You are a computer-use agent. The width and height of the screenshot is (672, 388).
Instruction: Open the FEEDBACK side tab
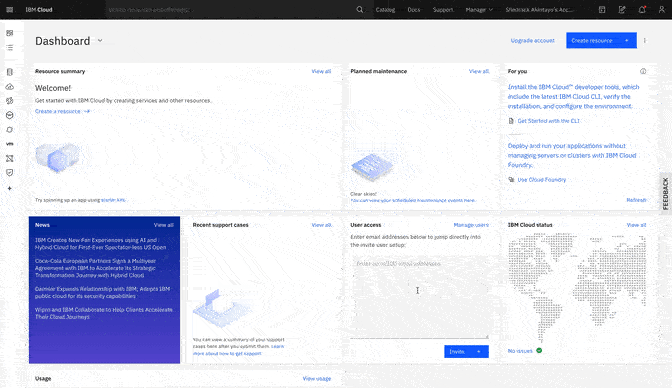(x=666, y=193)
